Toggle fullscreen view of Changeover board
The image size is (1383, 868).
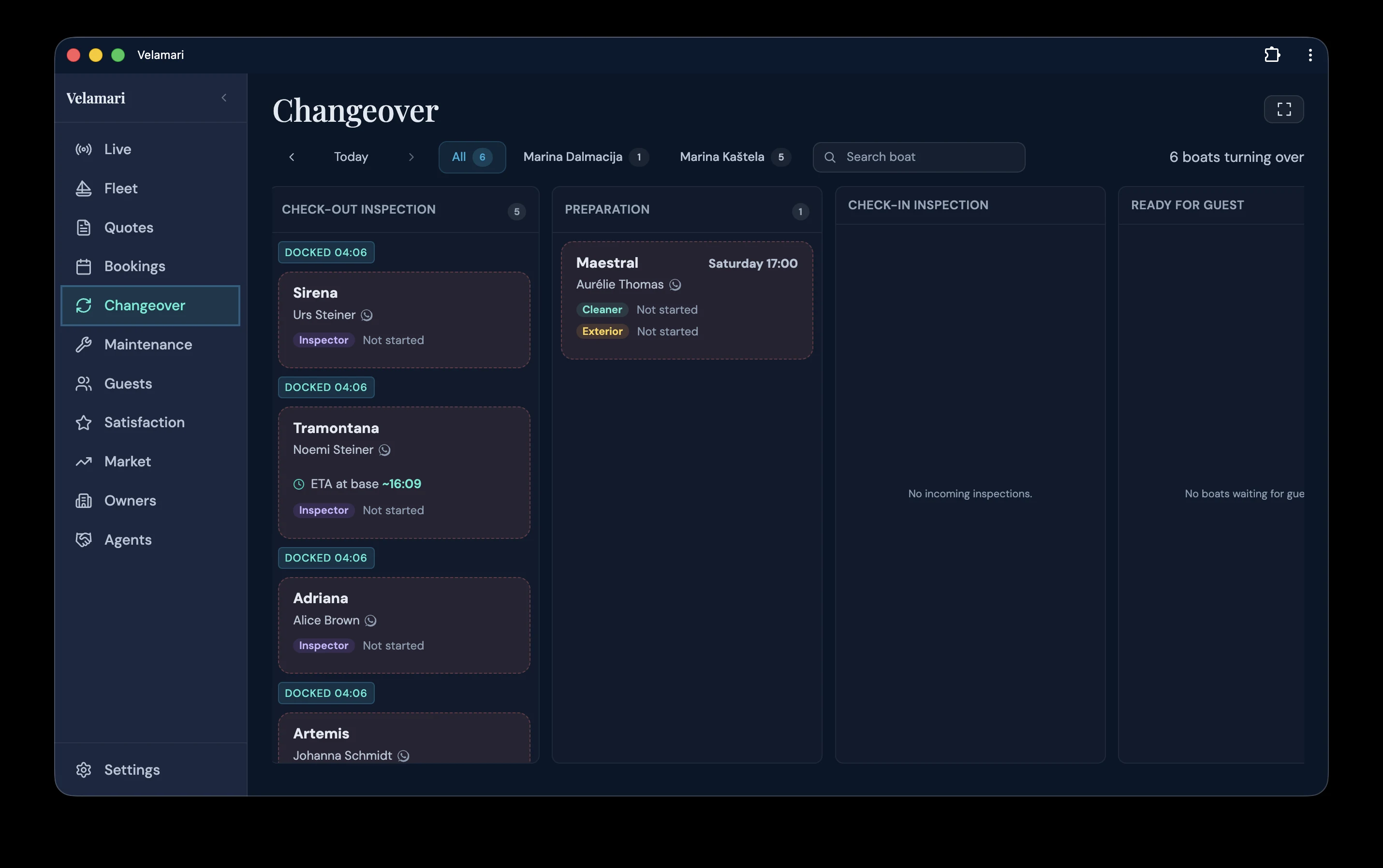(x=1284, y=109)
